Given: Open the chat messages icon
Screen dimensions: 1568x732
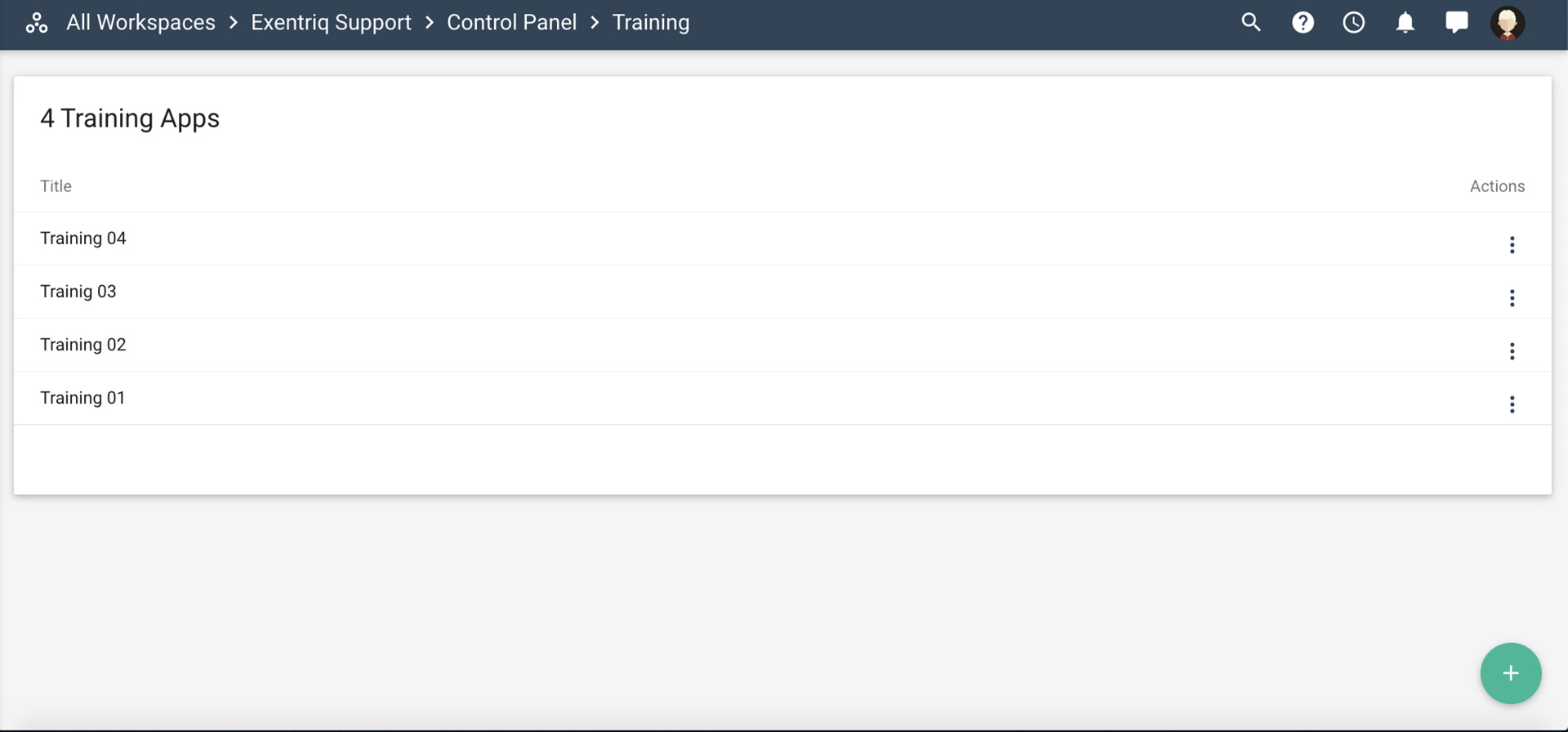Looking at the screenshot, I should click(x=1456, y=23).
